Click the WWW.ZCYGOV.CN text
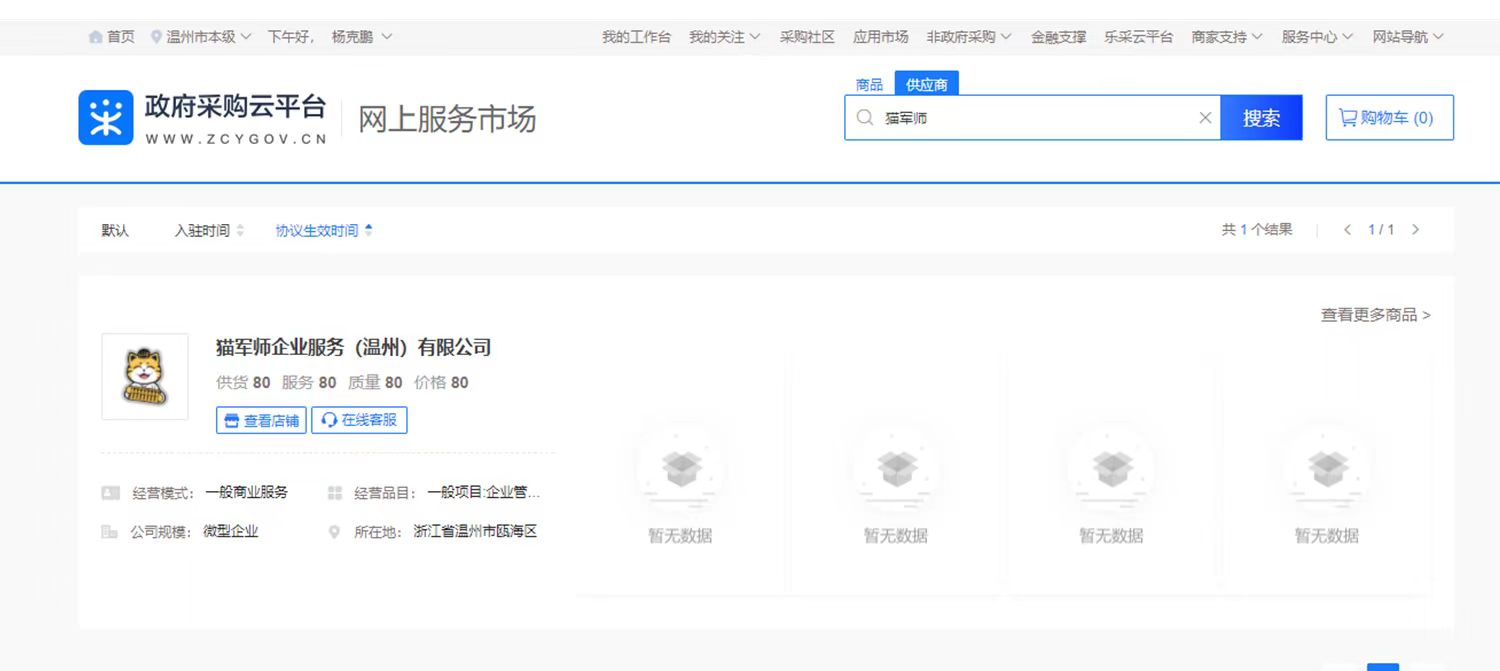The width and height of the screenshot is (1500, 671). point(236,140)
